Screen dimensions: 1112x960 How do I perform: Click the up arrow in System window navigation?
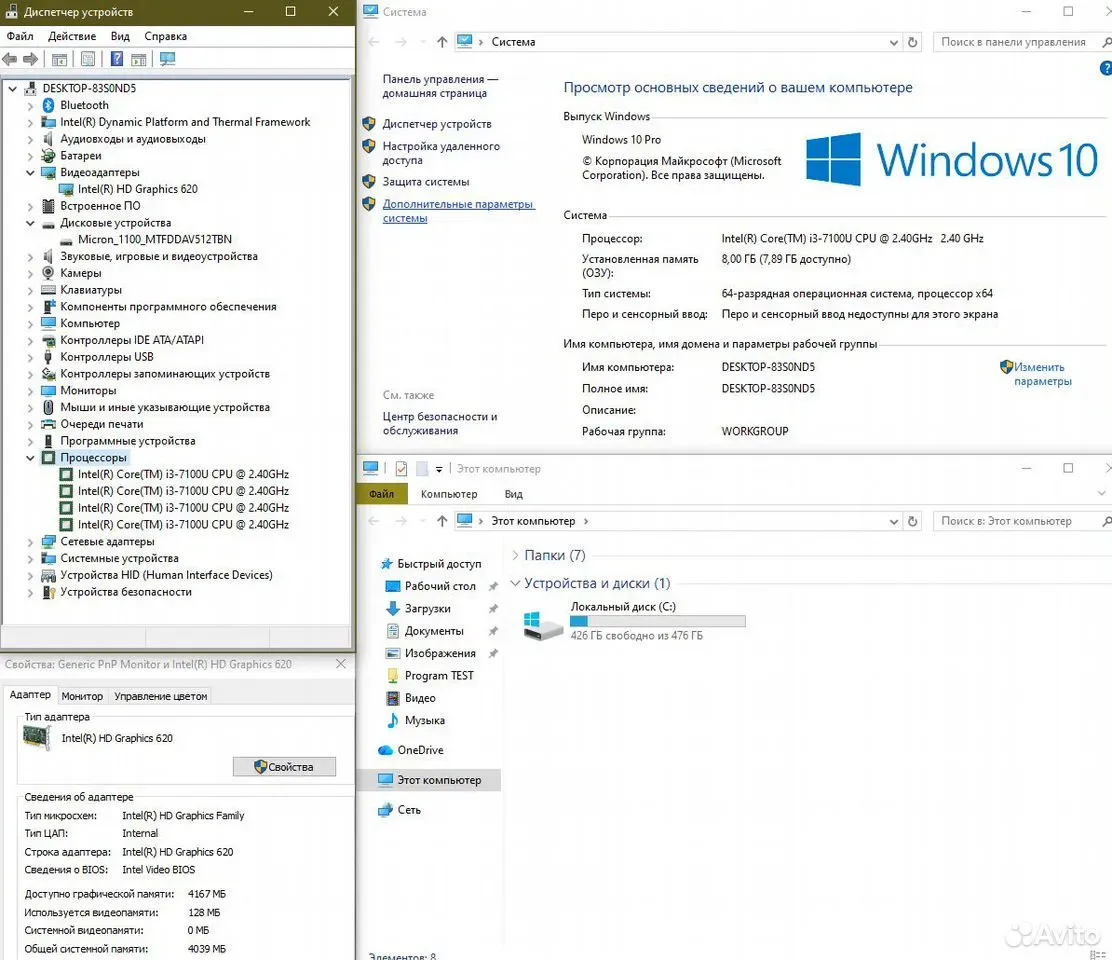[442, 43]
